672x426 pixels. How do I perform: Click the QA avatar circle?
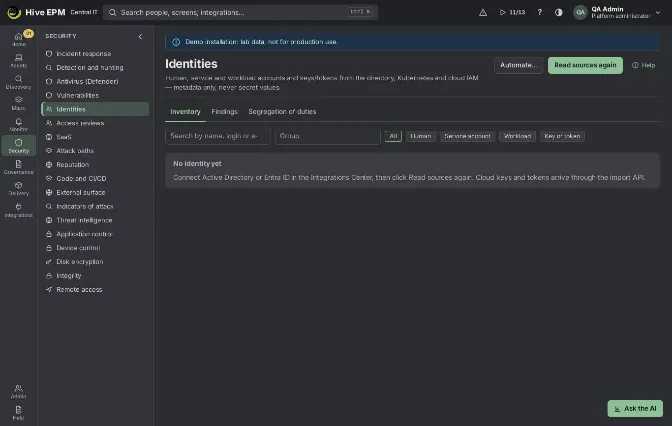point(580,12)
